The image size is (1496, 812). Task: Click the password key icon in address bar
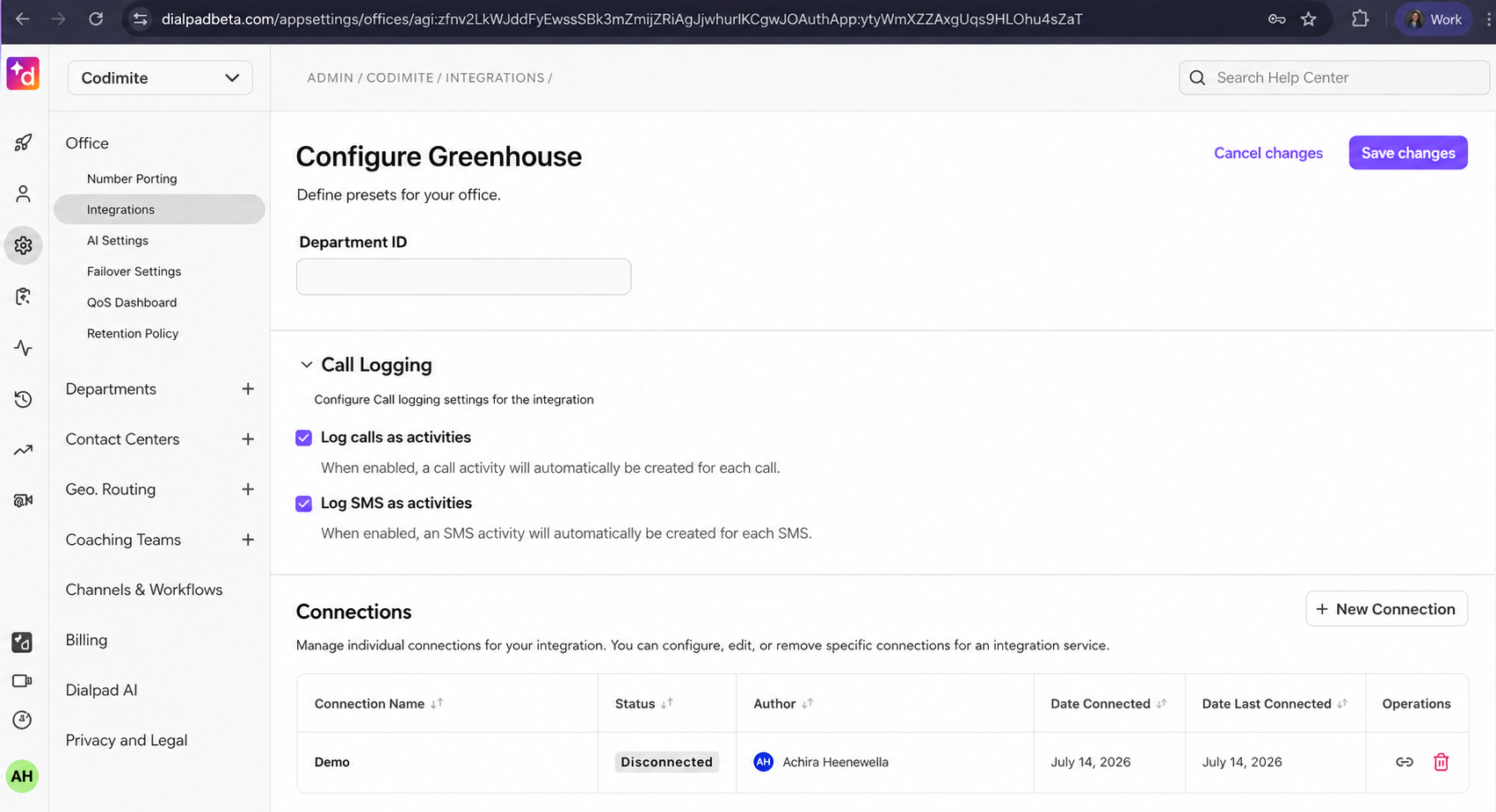pyautogui.click(x=1276, y=18)
